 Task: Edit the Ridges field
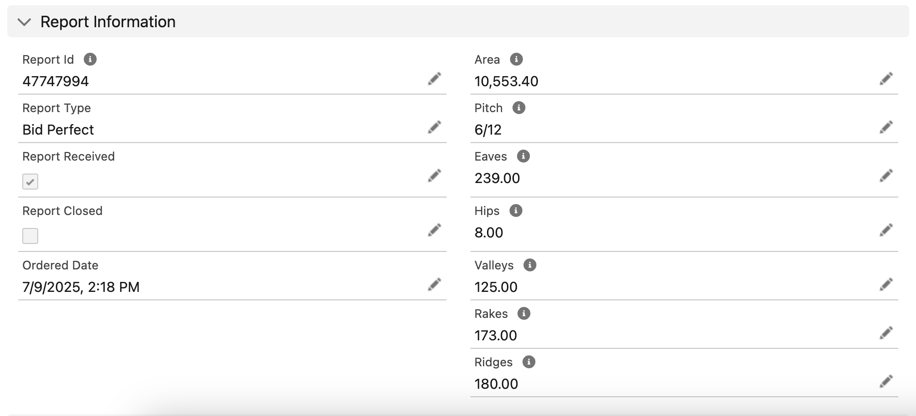click(886, 381)
